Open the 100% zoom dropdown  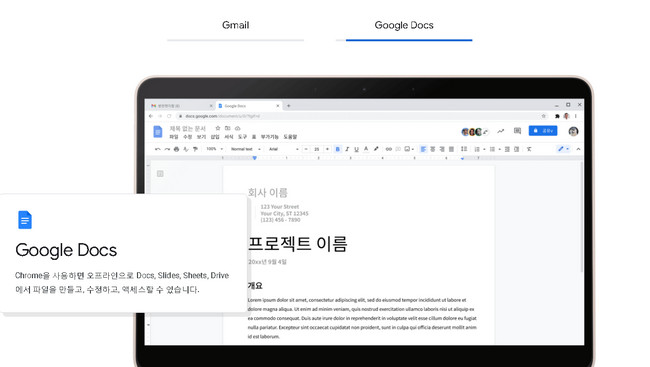214,149
